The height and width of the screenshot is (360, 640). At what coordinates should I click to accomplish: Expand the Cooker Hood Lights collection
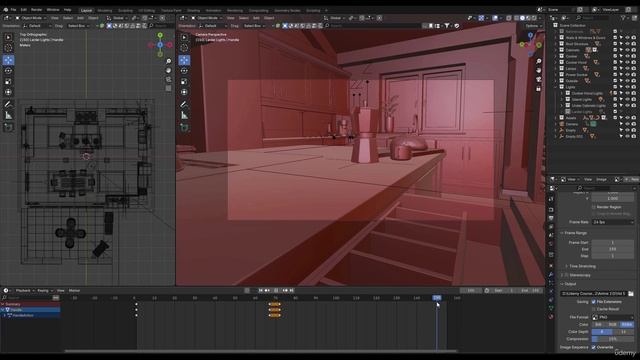(562, 93)
